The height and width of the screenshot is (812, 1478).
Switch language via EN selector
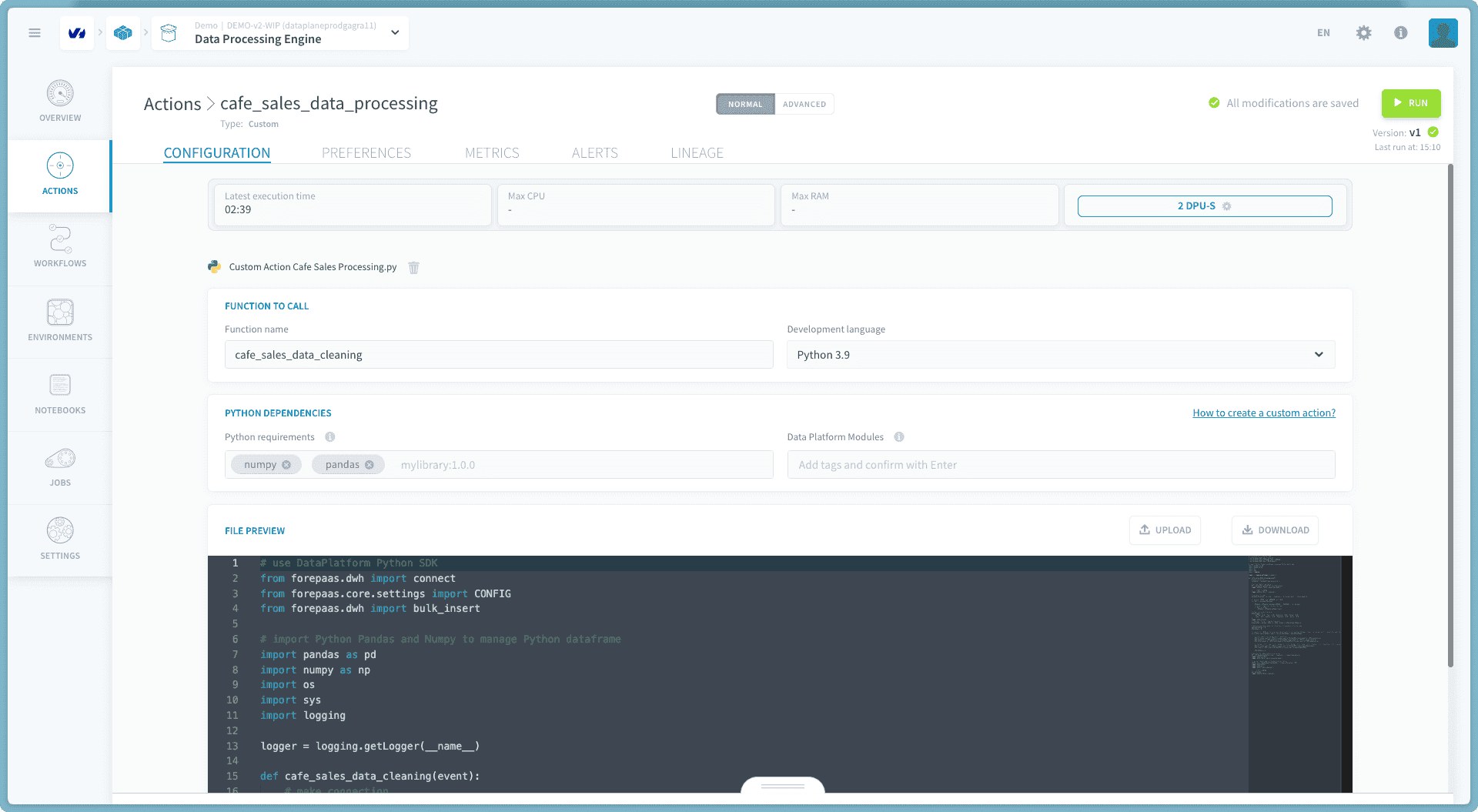1323,32
